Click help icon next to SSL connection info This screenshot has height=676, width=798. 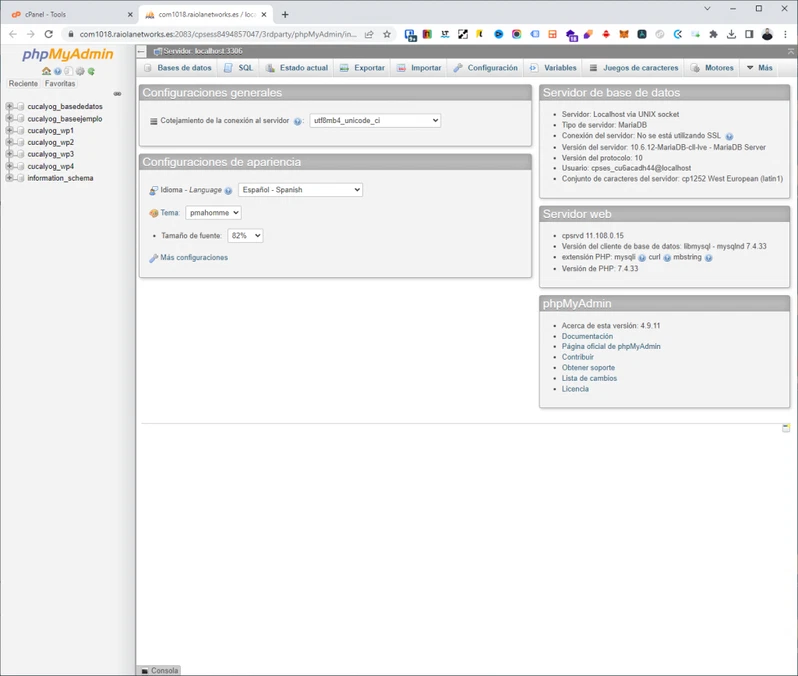click(x=729, y=136)
